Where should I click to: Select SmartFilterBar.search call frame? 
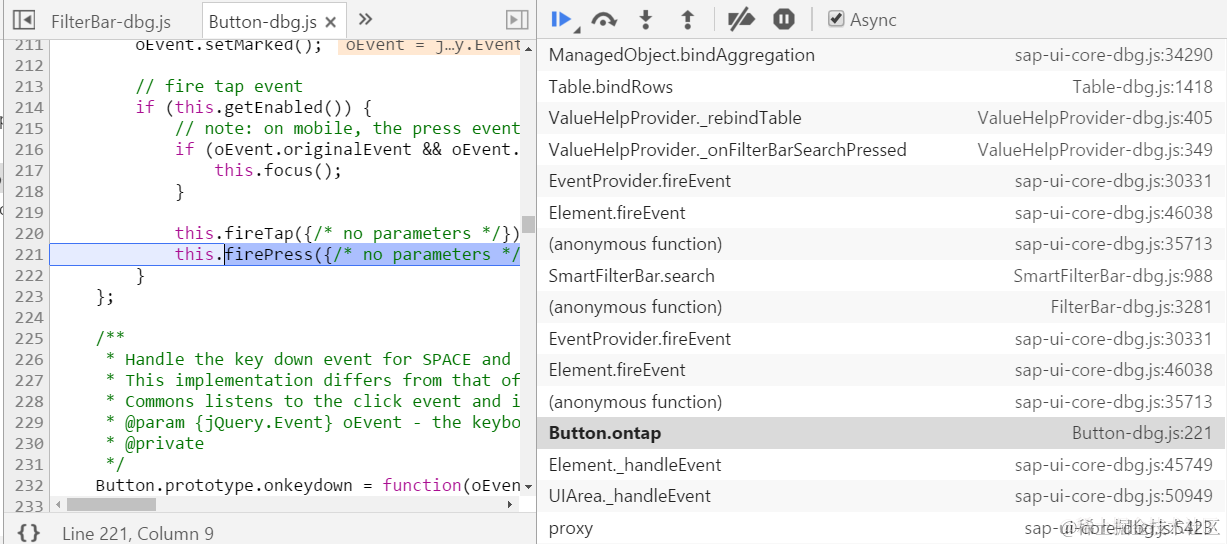coord(881,276)
